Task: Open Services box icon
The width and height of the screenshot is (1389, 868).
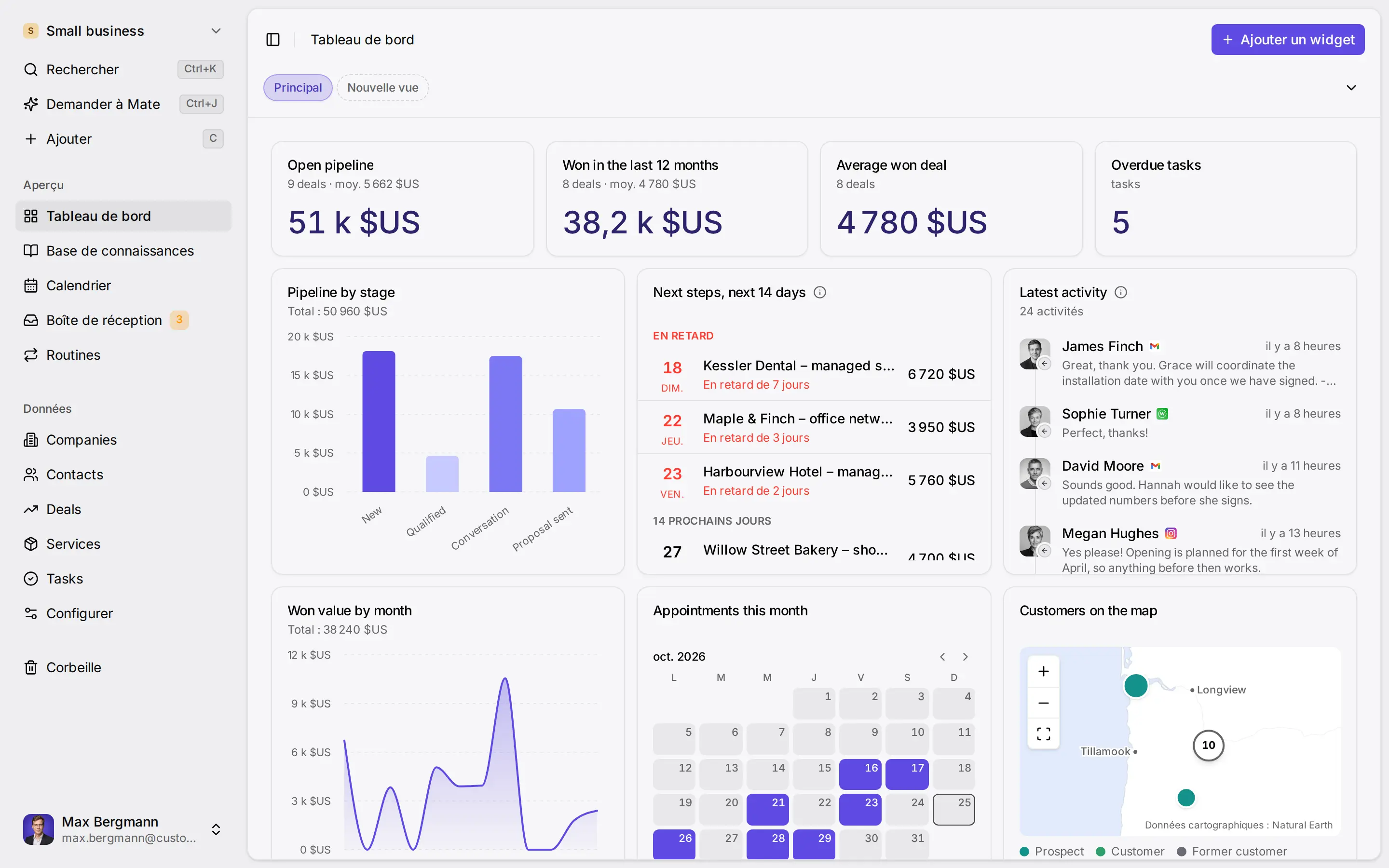Action: click(x=31, y=544)
